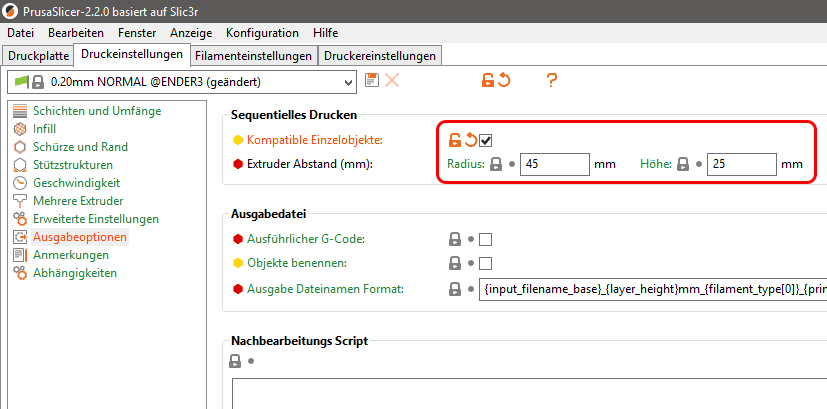Click the delete preset X icon
827x409 pixels.
[x=392, y=81]
